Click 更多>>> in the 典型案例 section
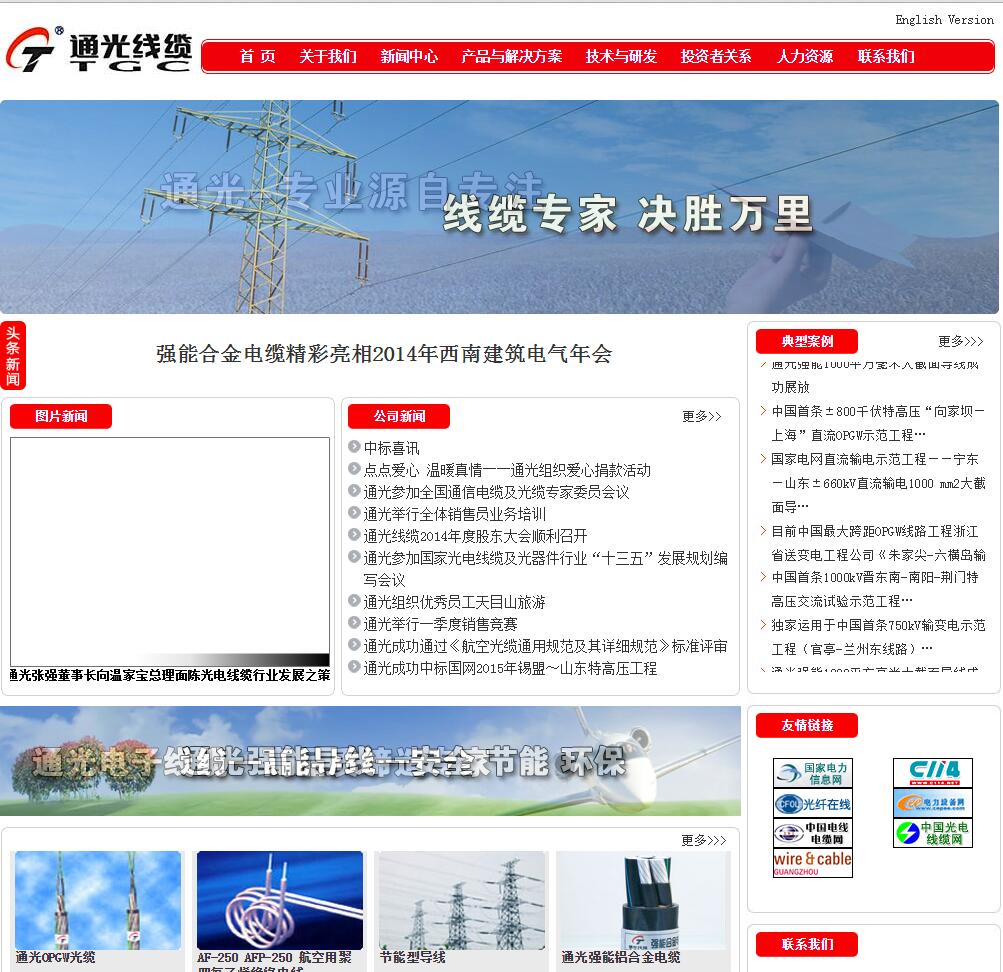The image size is (1003, 972). pos(961,341)
